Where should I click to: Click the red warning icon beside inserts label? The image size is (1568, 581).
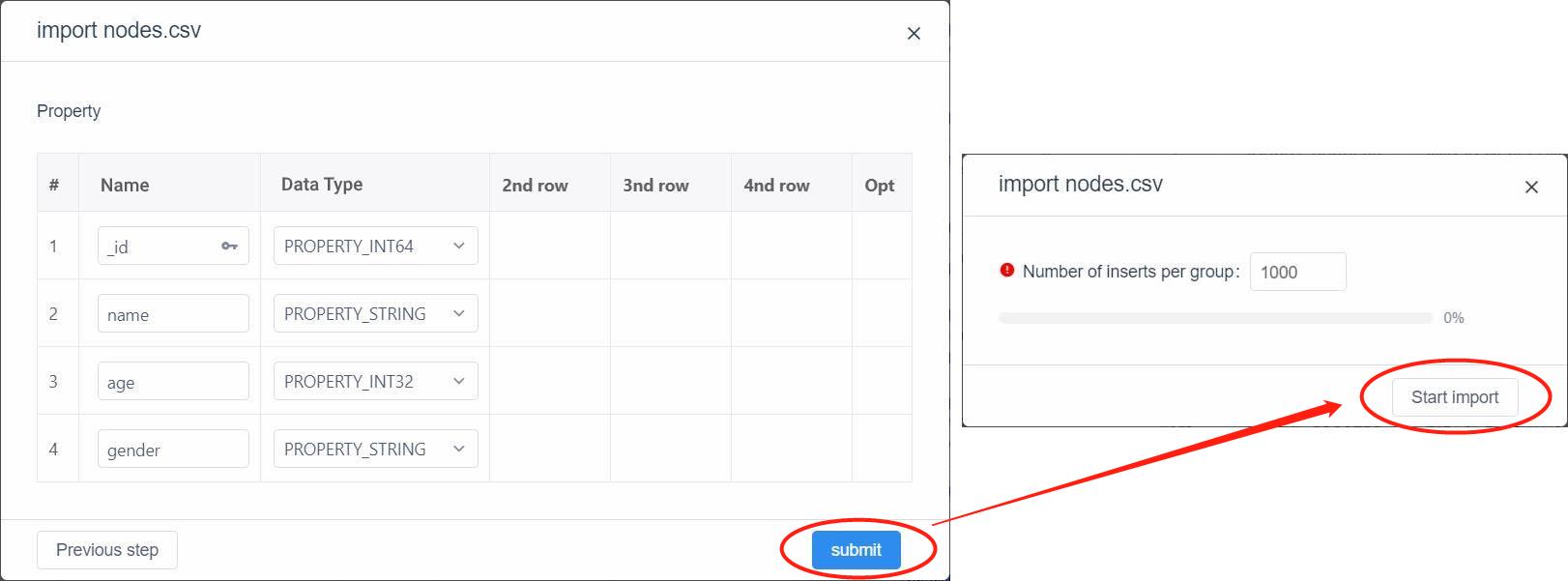tap(1007, 271)
